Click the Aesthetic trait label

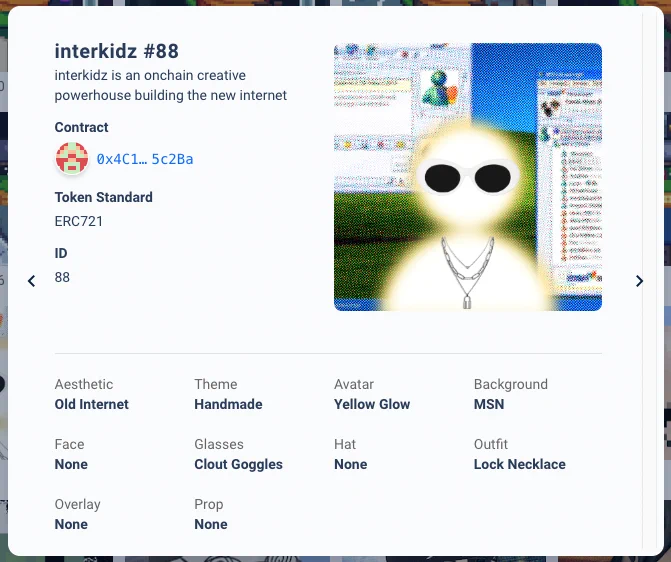84,384
